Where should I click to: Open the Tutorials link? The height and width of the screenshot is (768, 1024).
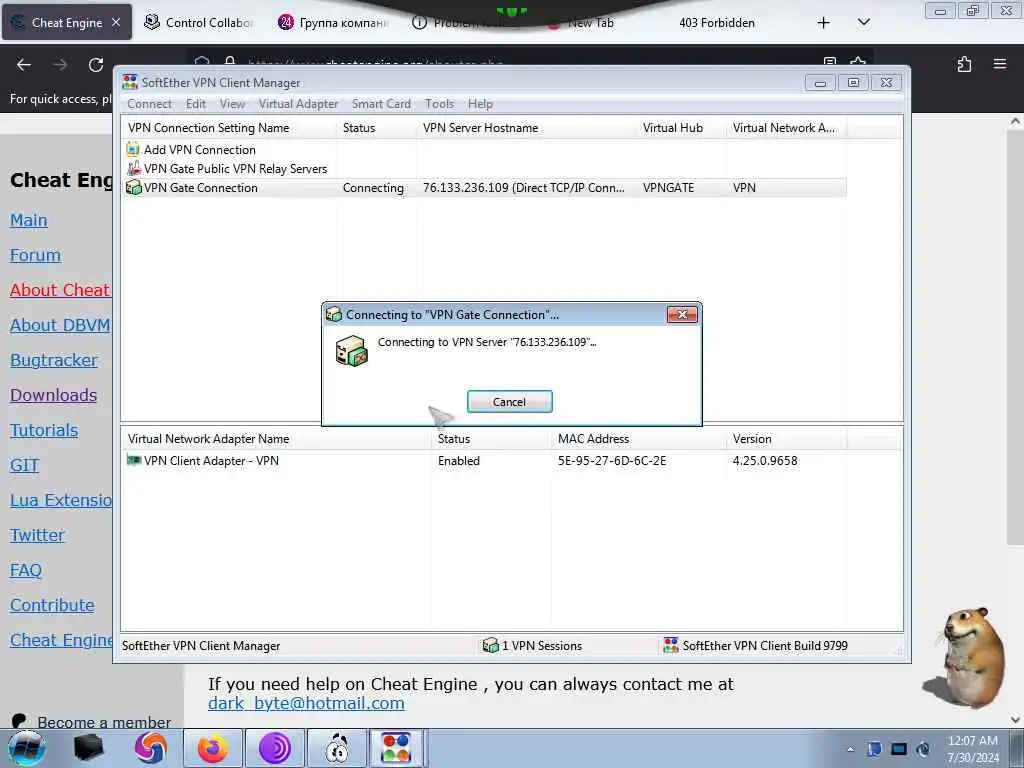44,430
